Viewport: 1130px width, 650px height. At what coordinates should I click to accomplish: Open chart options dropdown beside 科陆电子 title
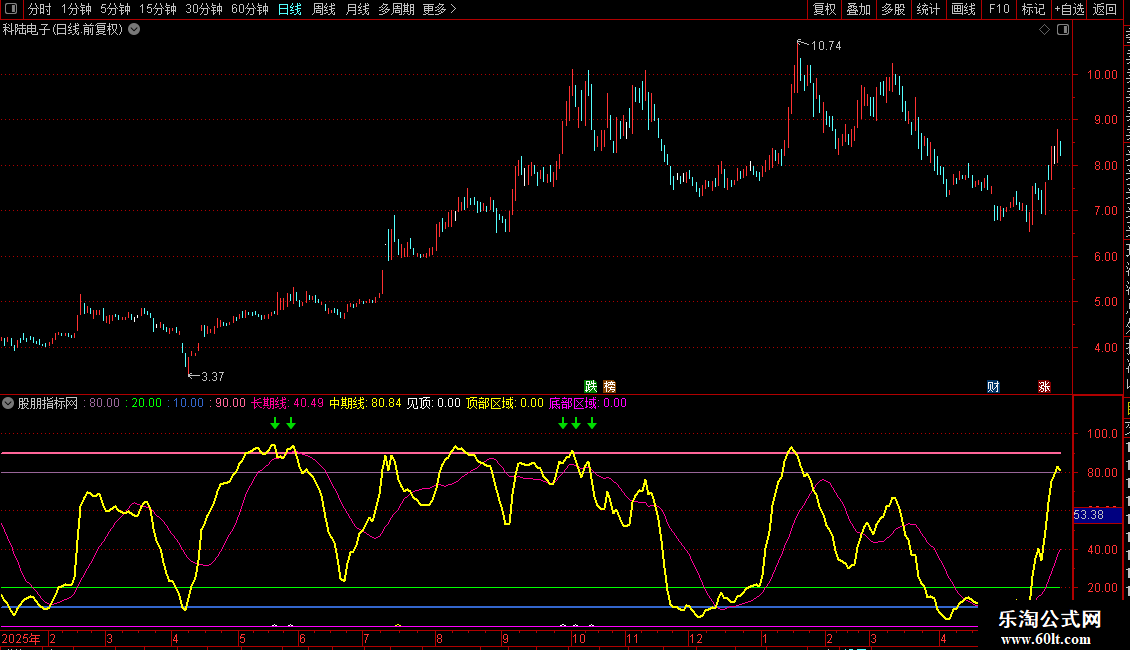tap(134, 30)
